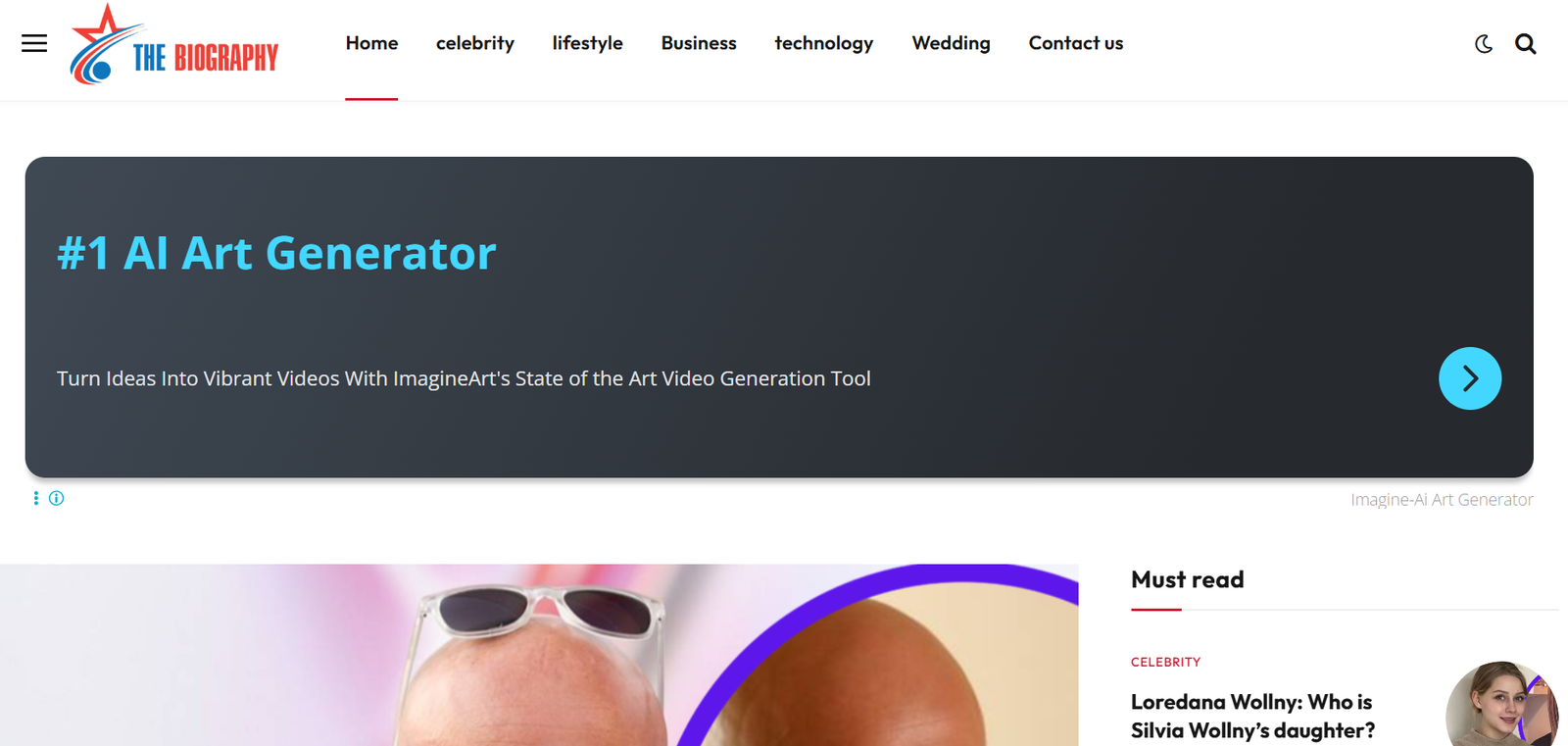This screenshot has width=1568, height=746.
Task: Toggle dark mode moon icon
Action: (x=1484, y=44)
